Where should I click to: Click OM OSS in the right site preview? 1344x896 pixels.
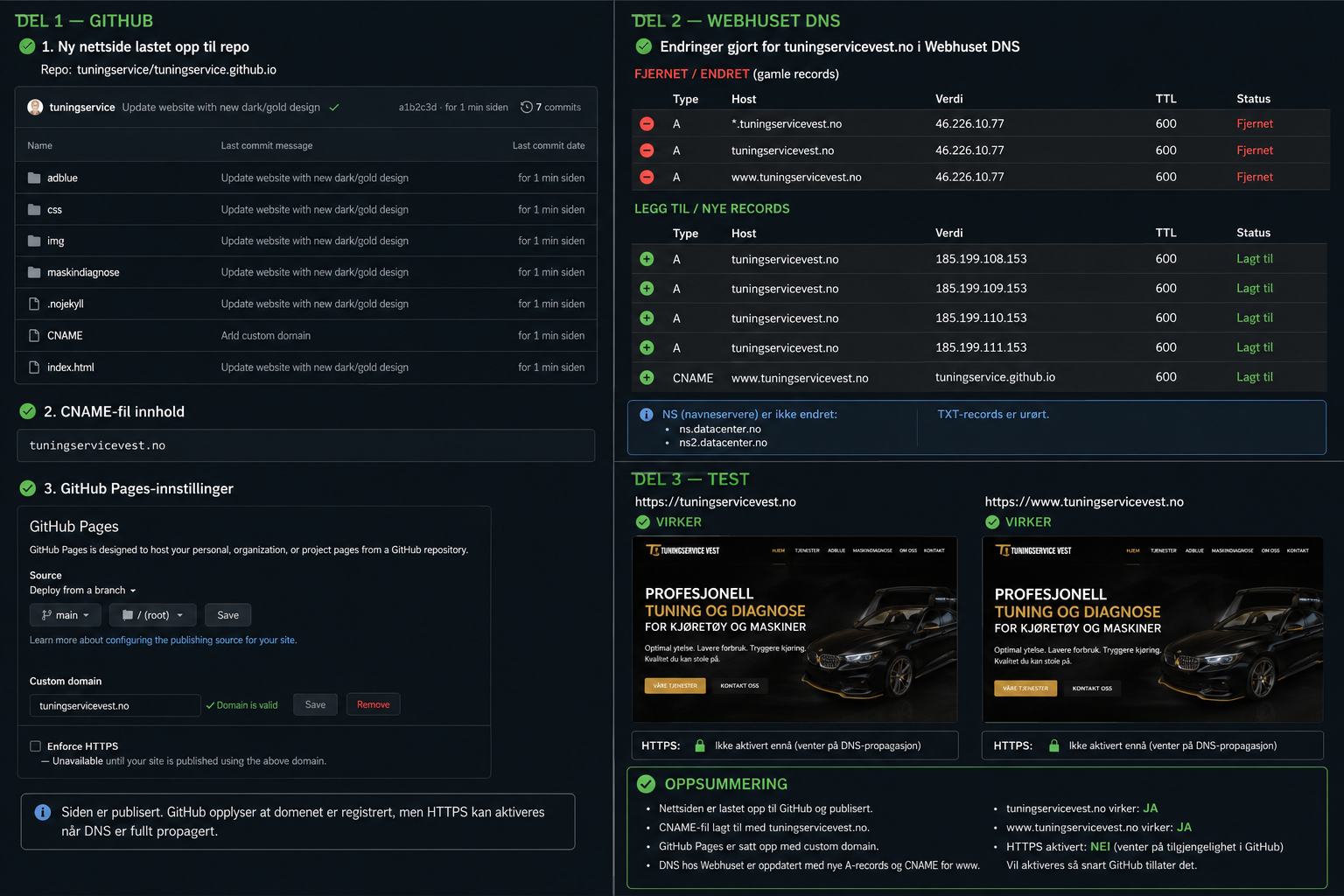[1270, 550]
